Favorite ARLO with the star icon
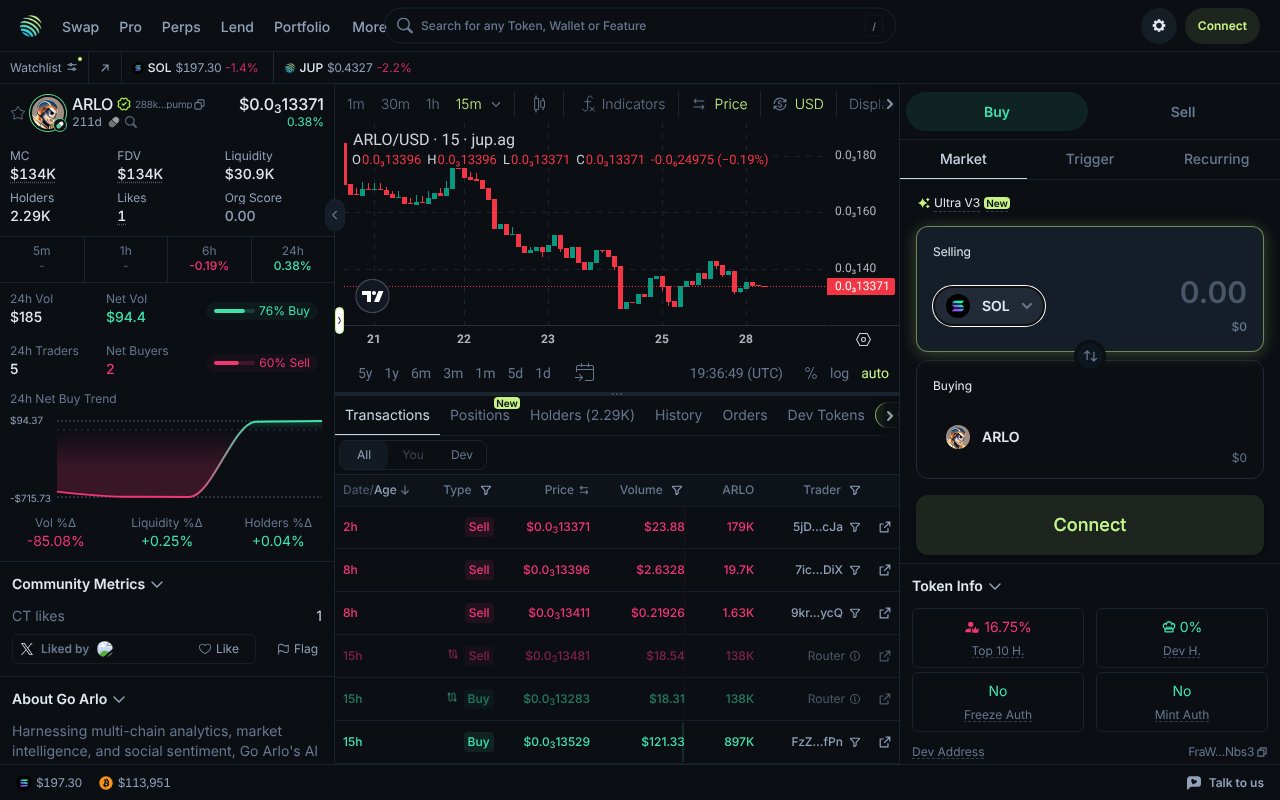Screen dimensions: 1280x800 (17, 113)
